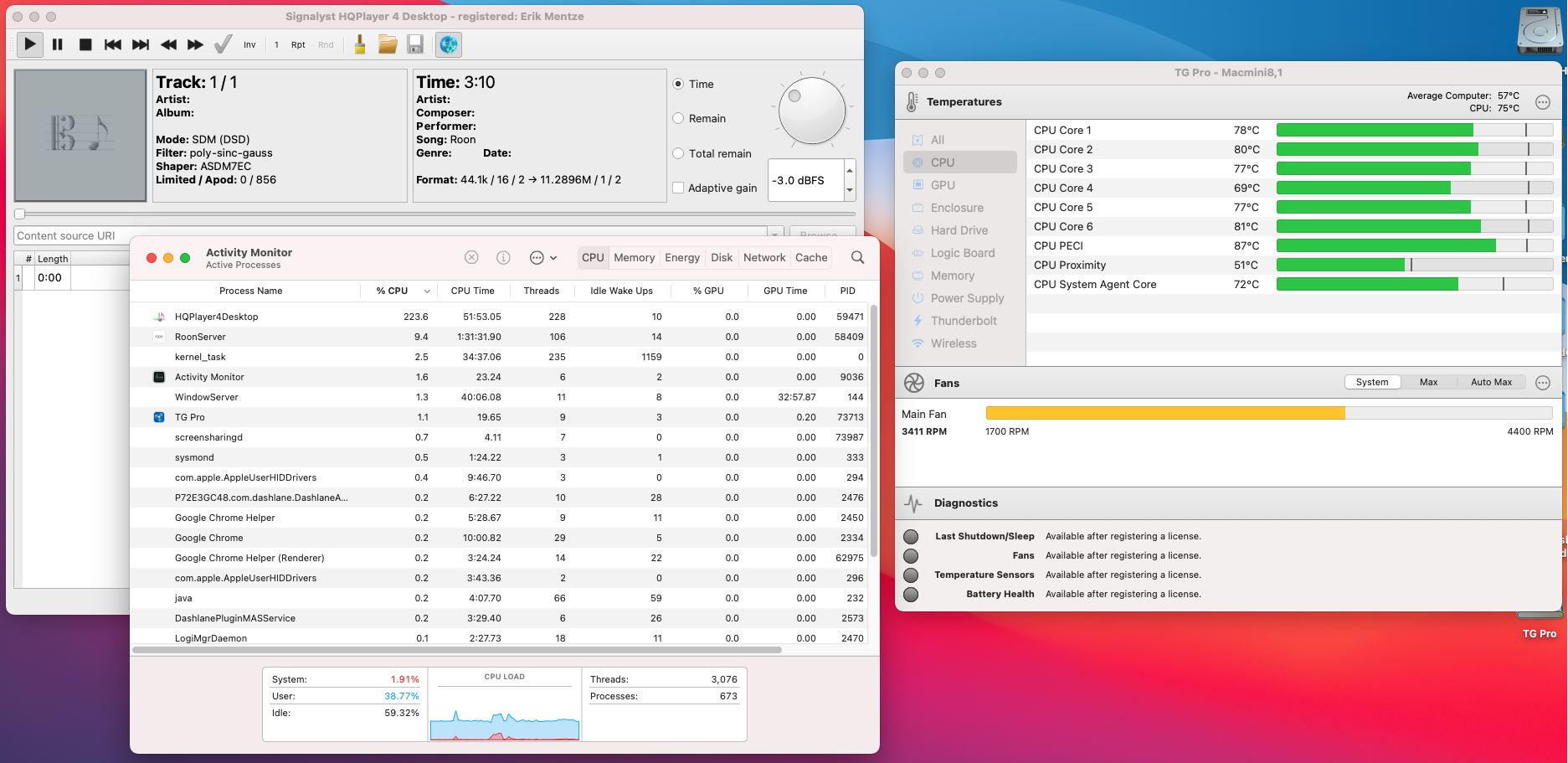This screenshot has height=763, width=1568.
Task: Click the HQPlayer volume knob
Action: tap(811, 111)
